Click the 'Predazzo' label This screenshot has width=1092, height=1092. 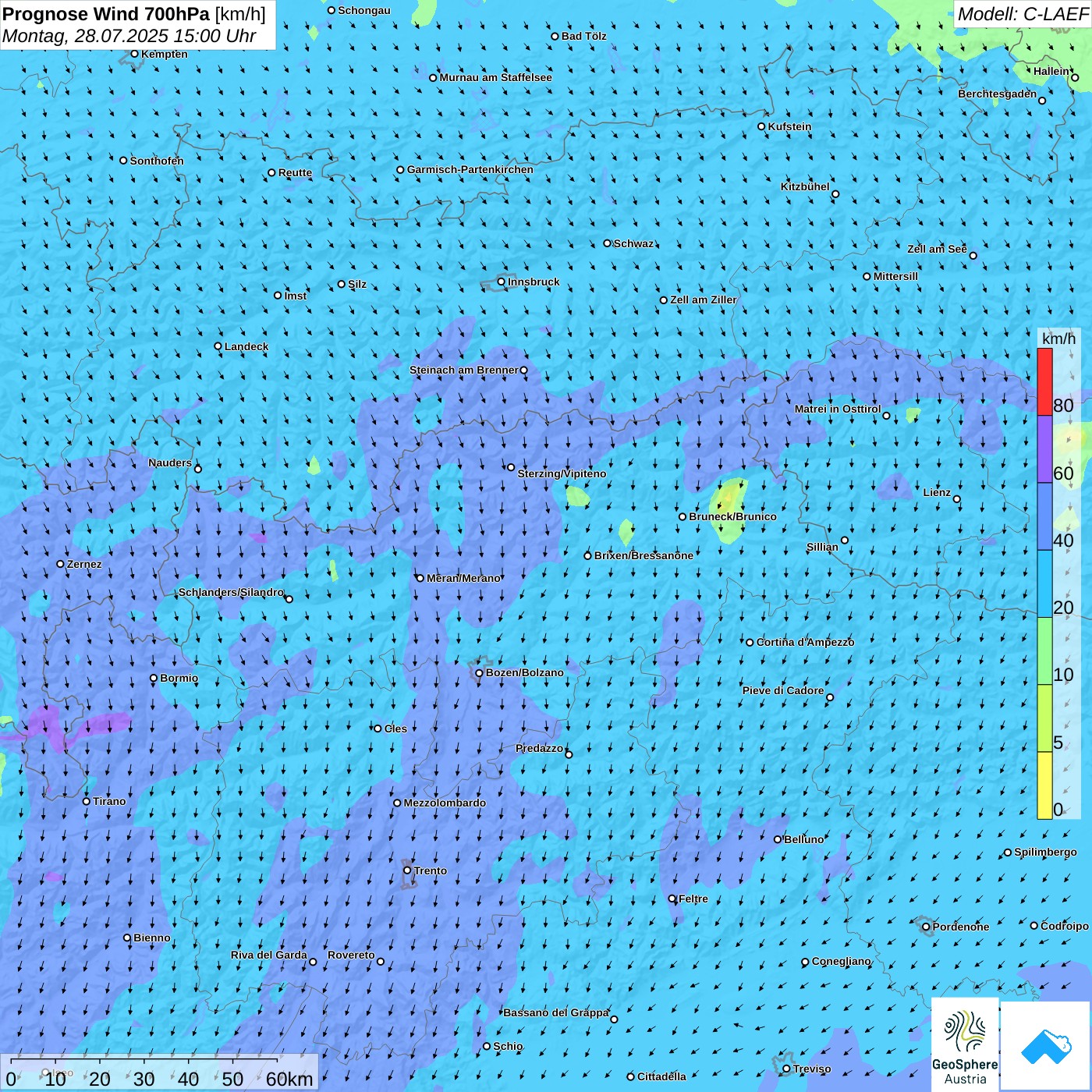coord(540,748)
